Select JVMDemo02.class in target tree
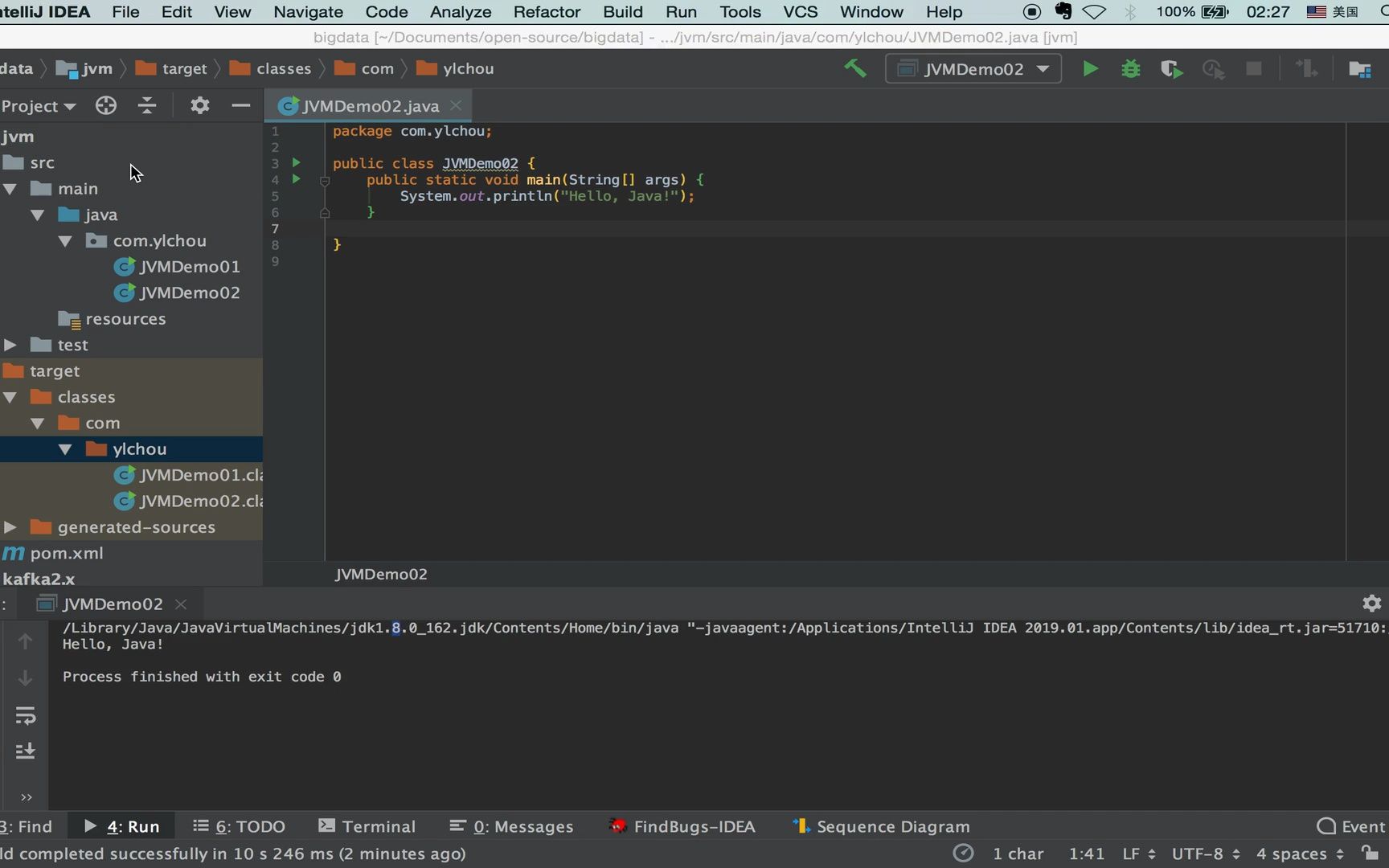Screen dimensions: 1389x868 click(189, 502)
